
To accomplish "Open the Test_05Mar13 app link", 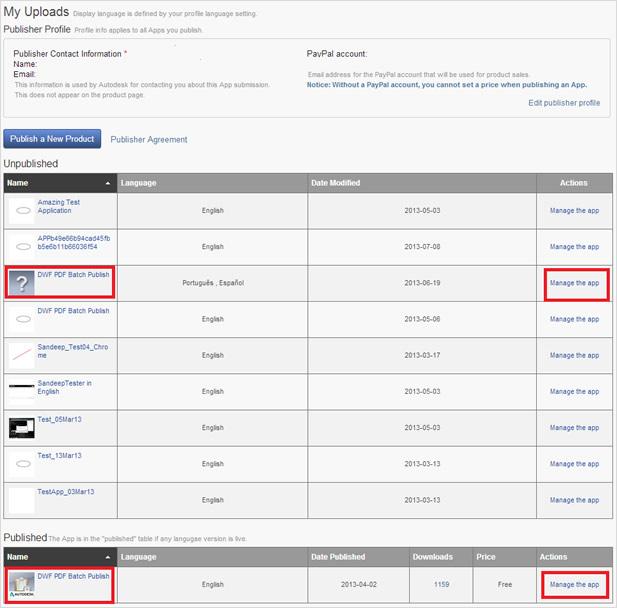I will (59, 420).
